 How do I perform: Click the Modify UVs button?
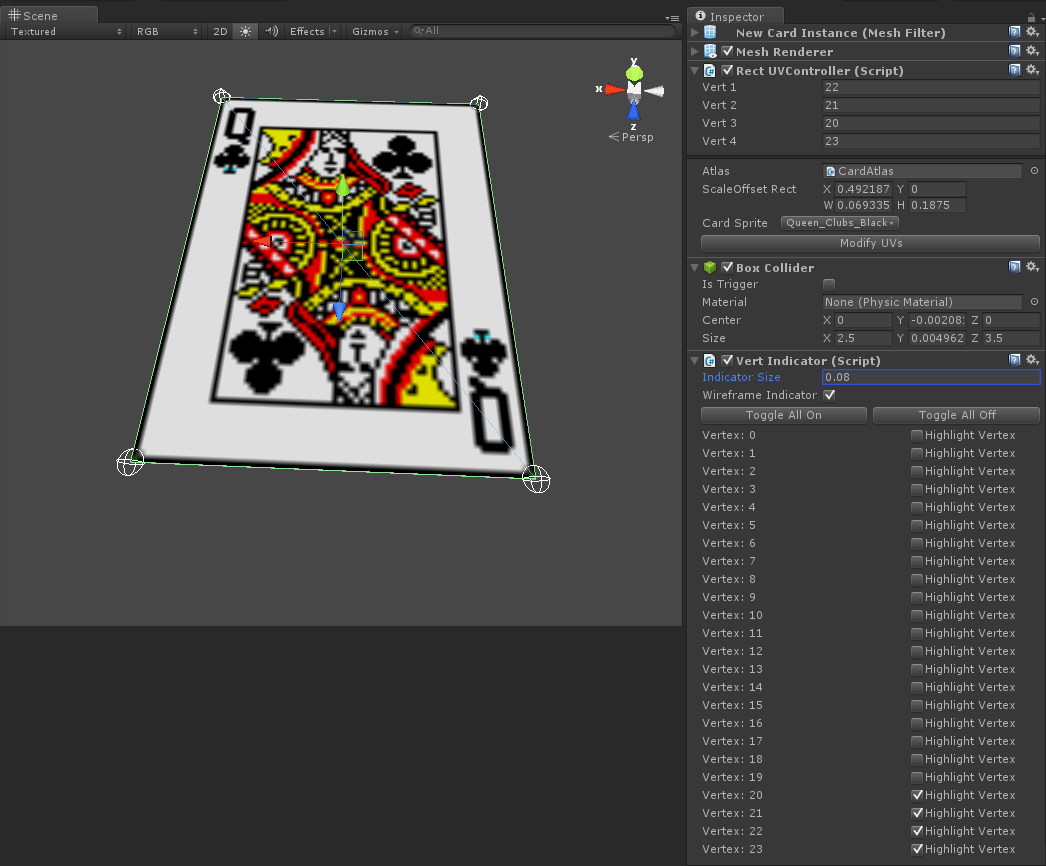coord(871,243)
